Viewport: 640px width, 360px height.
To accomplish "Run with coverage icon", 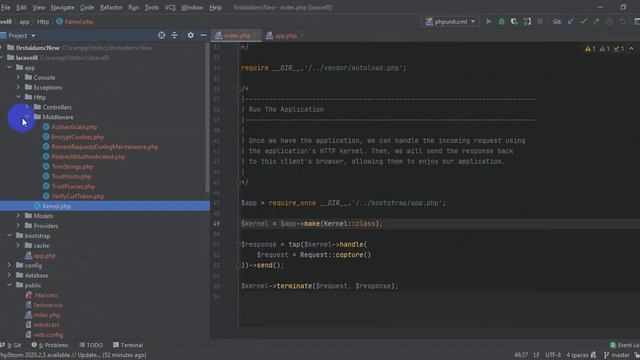I will click(514, 22).
